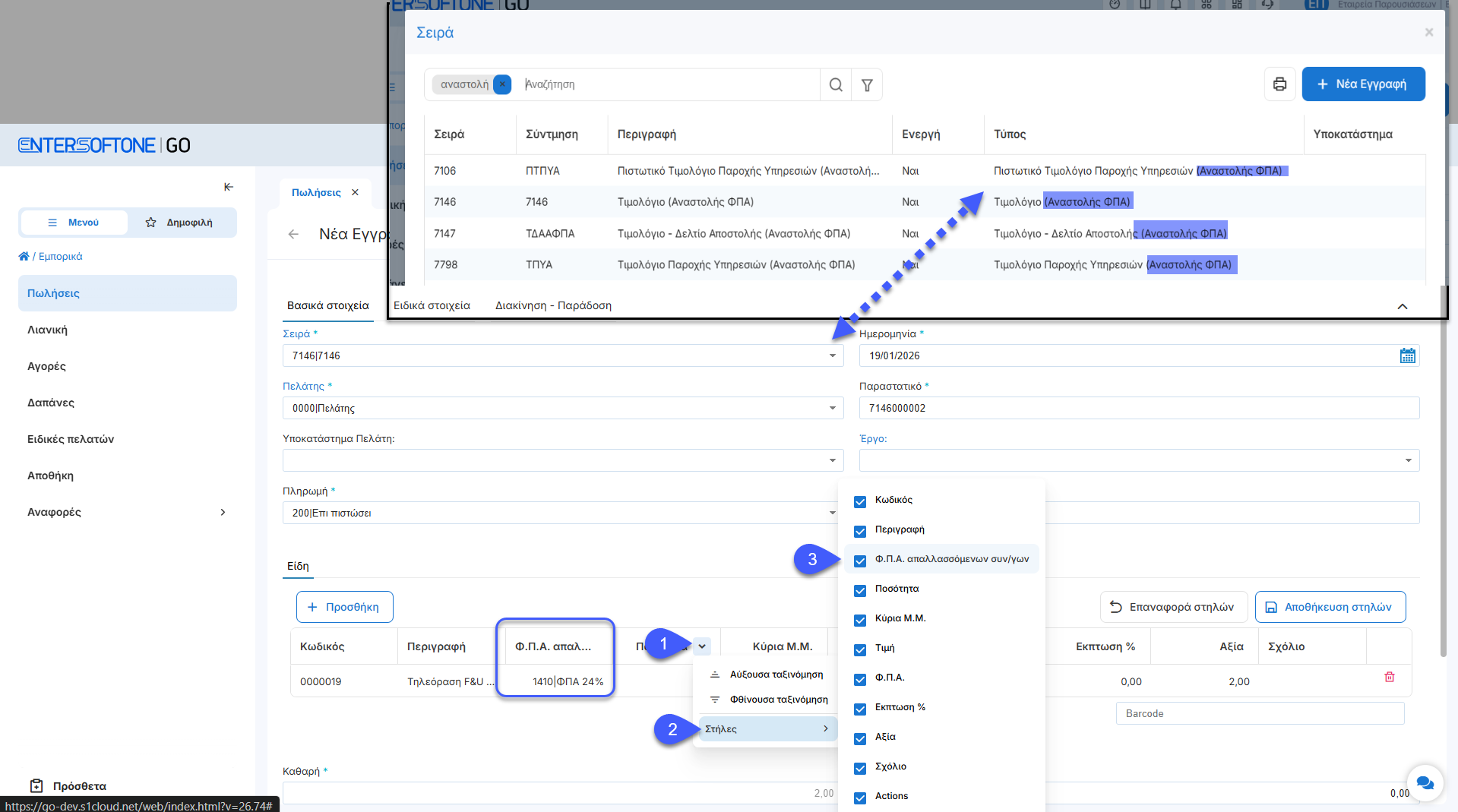The image size is (1458, 812).
Task: Expand the Αναφορές sidebar section
Action: tap(223, 512)
